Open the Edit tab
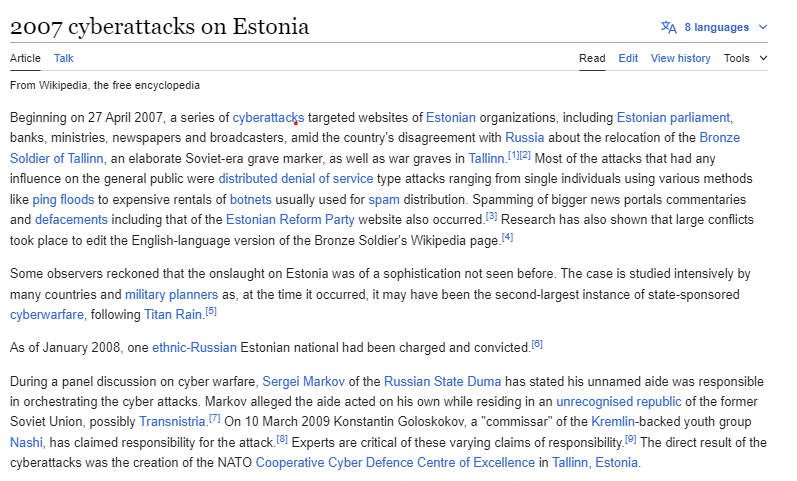797x481 pixels. coord(628,58)
